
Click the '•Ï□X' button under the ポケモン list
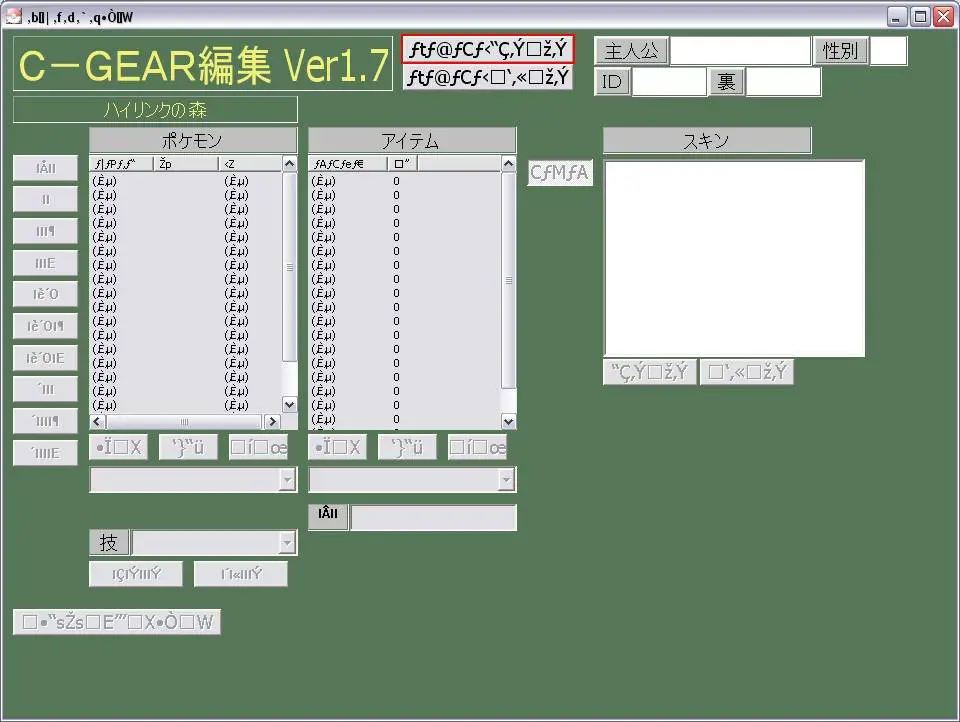click(x=119, y=447)
